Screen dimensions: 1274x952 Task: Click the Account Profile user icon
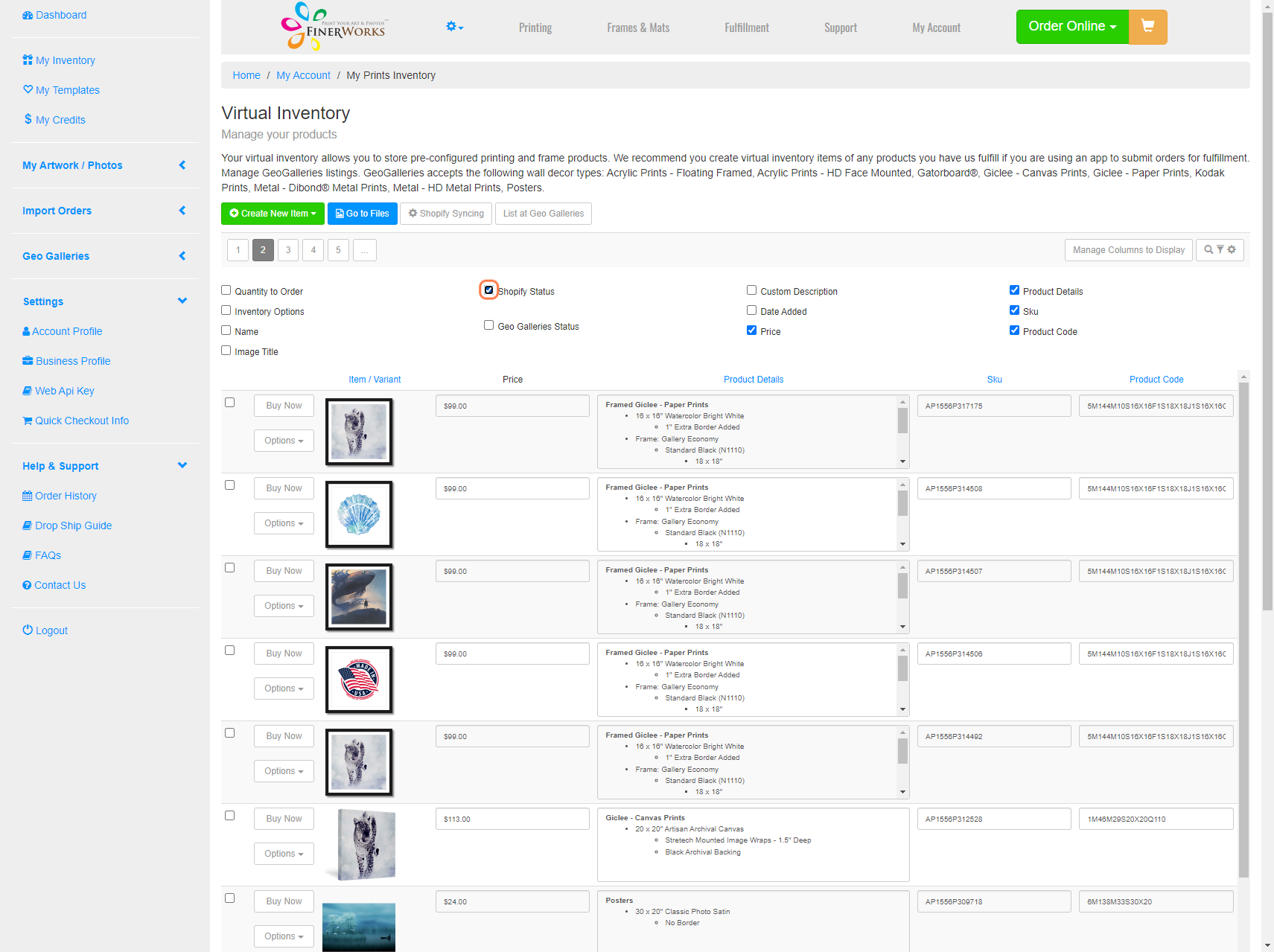(26, 331)
